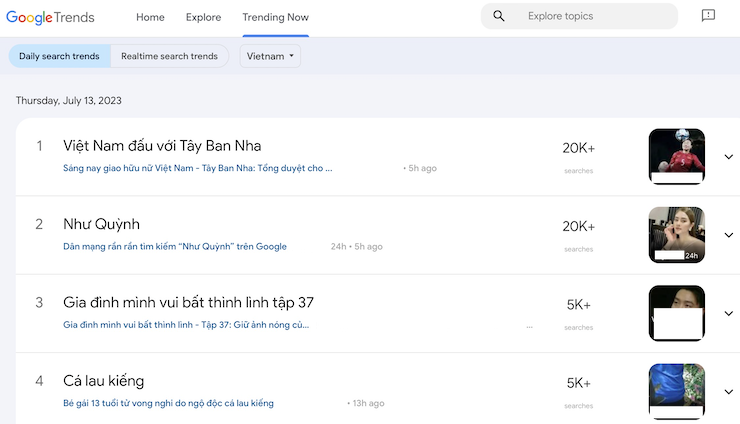Click the football player thumbnail for trend 1
Image resolution: width=740 pixels, height=424 pixels.
click(x=677, y=156)
